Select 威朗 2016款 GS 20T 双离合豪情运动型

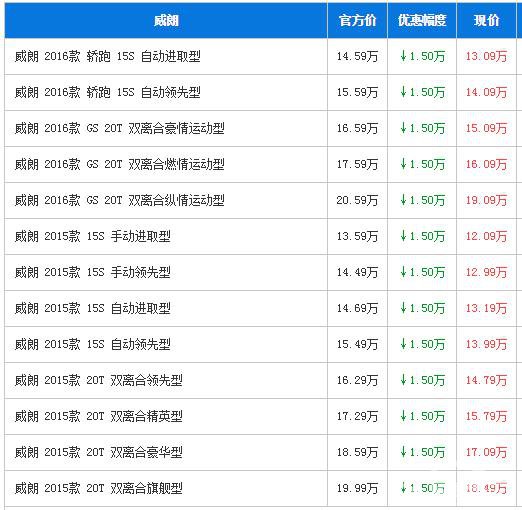119,128
